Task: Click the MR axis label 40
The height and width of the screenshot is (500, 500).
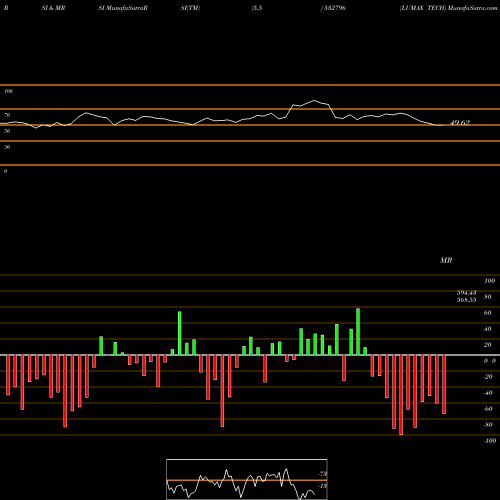Action: pos(488,329)
